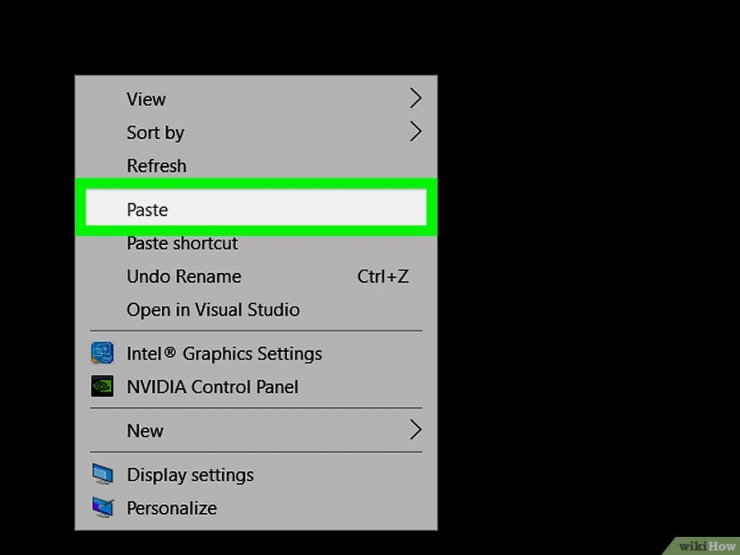
Task: Click the green NVIDIA logo icon
Action: [x=102, y=386]
